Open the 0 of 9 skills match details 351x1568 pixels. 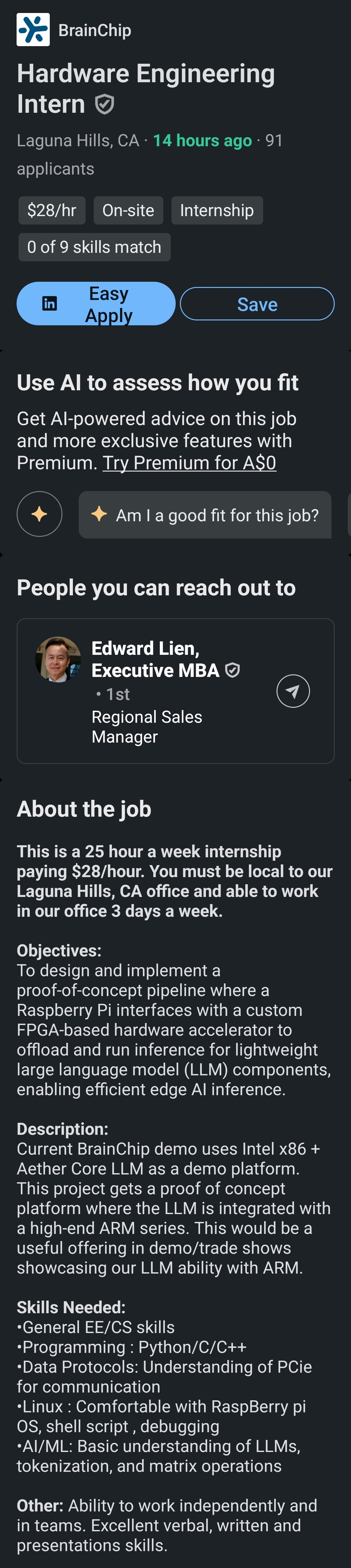(x=94, y=247)
